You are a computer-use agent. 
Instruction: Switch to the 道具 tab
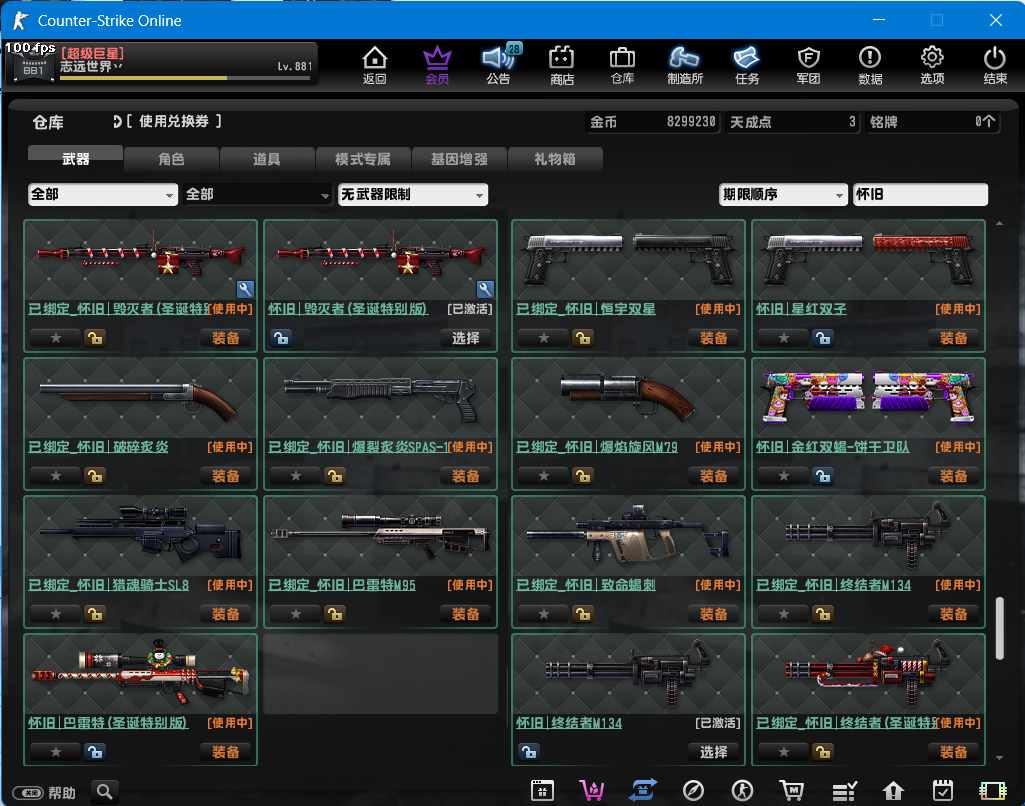267,158
